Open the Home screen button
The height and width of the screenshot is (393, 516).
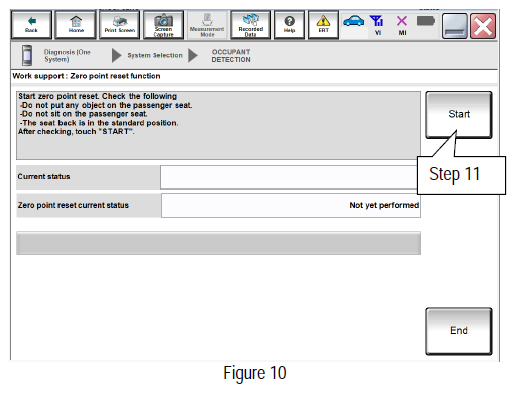click(76, 25)
